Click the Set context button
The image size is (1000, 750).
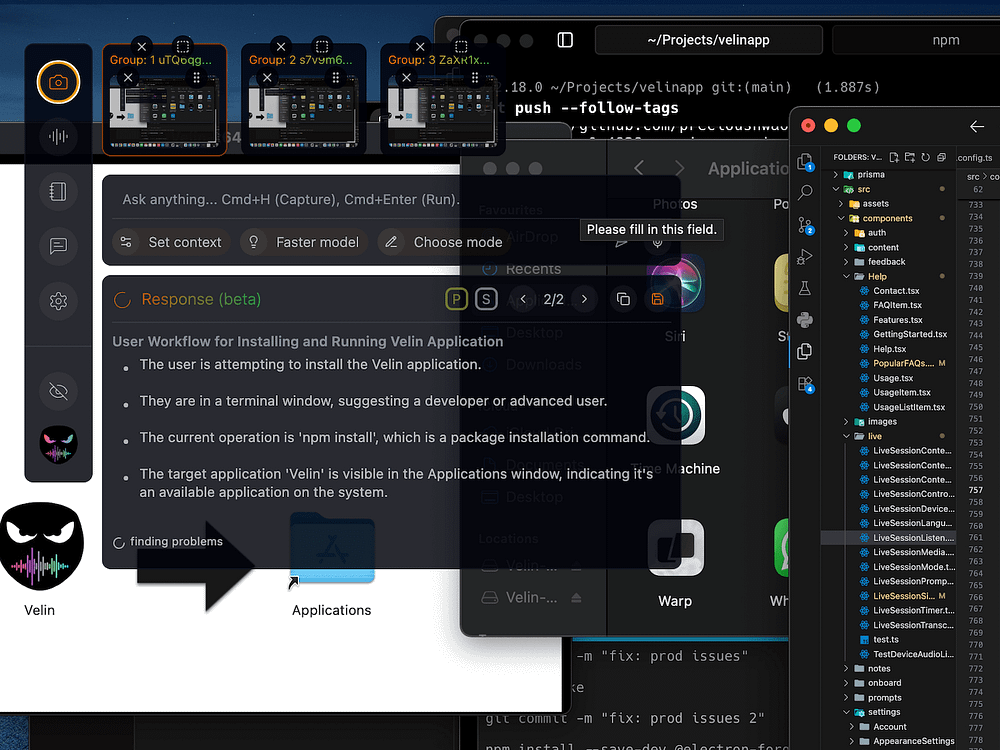[x=171, y=242]
